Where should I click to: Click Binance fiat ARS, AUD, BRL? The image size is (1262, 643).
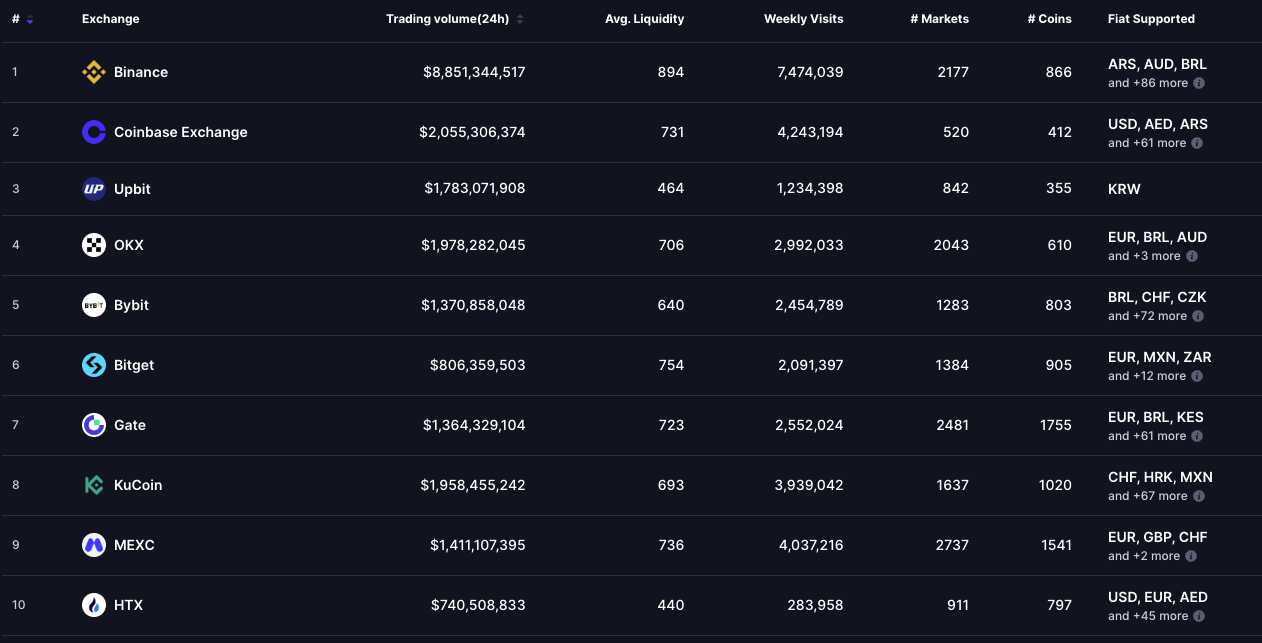tap(1157, 64)
